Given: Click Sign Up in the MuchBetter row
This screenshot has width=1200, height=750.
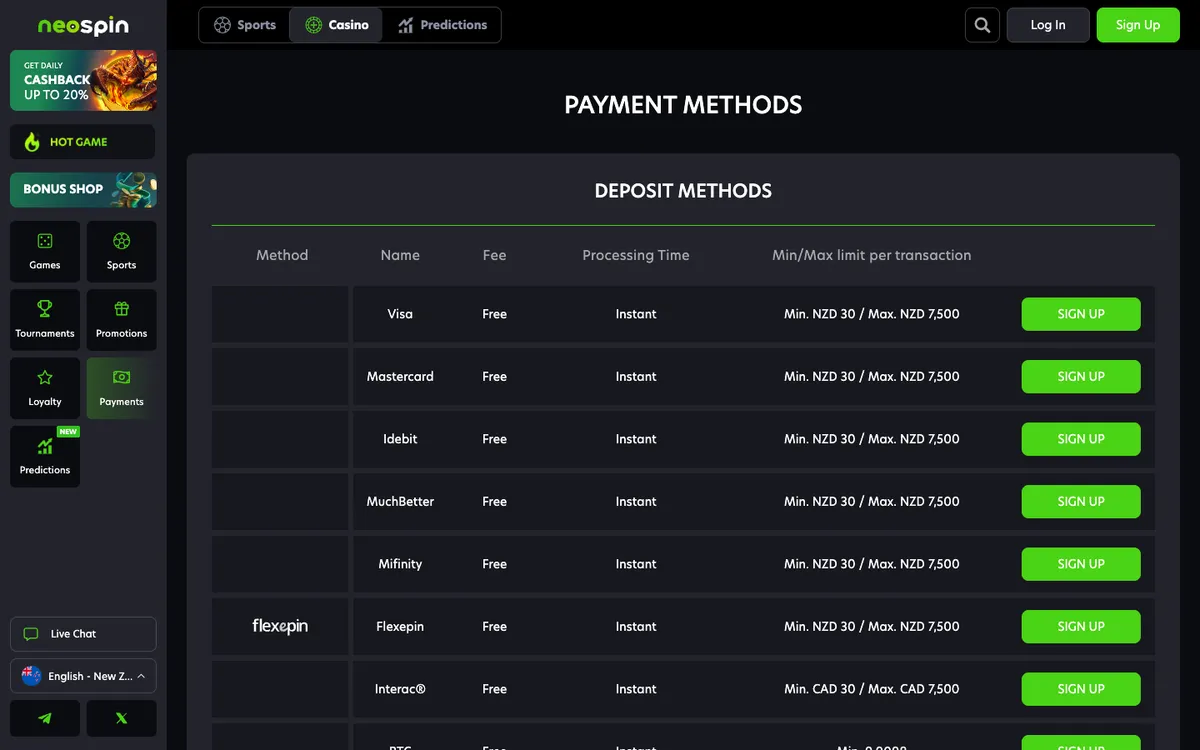Looking at the screenshot, I should (x=1081, y=502).
